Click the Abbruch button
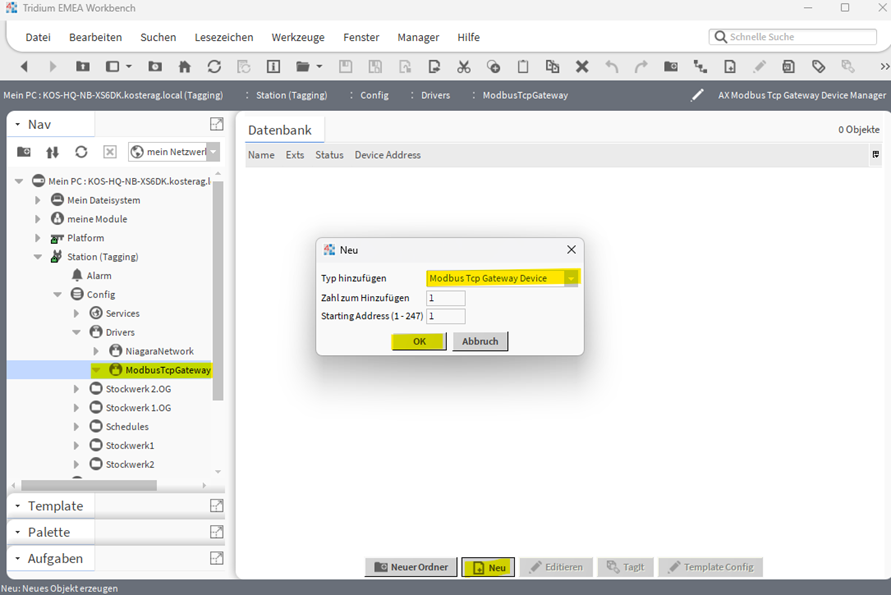891x595 pixels. 480,341
